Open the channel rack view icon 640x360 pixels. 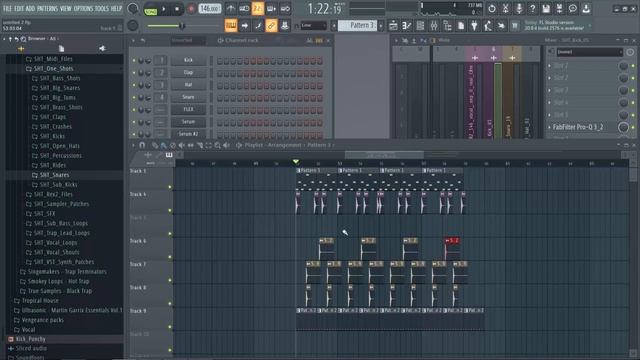[420, 26]
